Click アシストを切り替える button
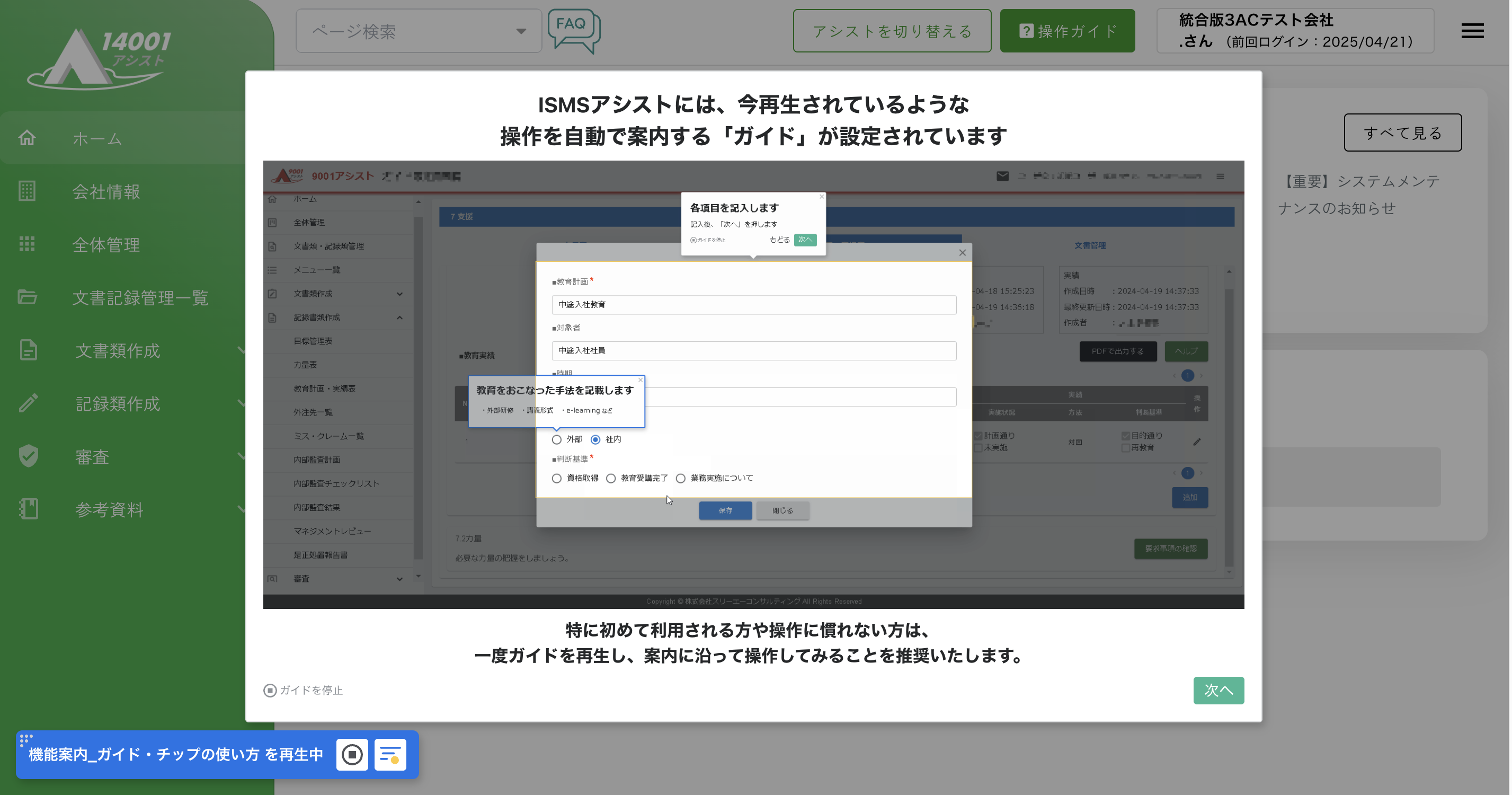This screenshot has width=1512, height=795. point(892,31)
